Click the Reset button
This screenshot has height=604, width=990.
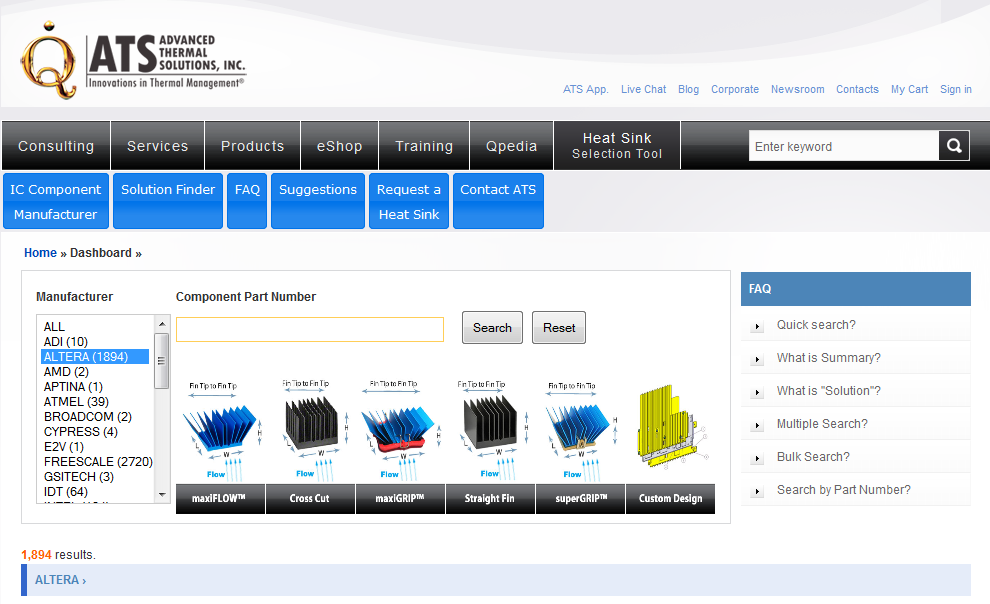(x=558, y=327)
